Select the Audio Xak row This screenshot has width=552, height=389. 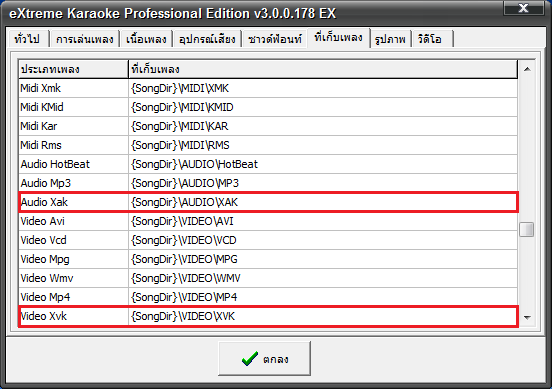coord(268,202)
